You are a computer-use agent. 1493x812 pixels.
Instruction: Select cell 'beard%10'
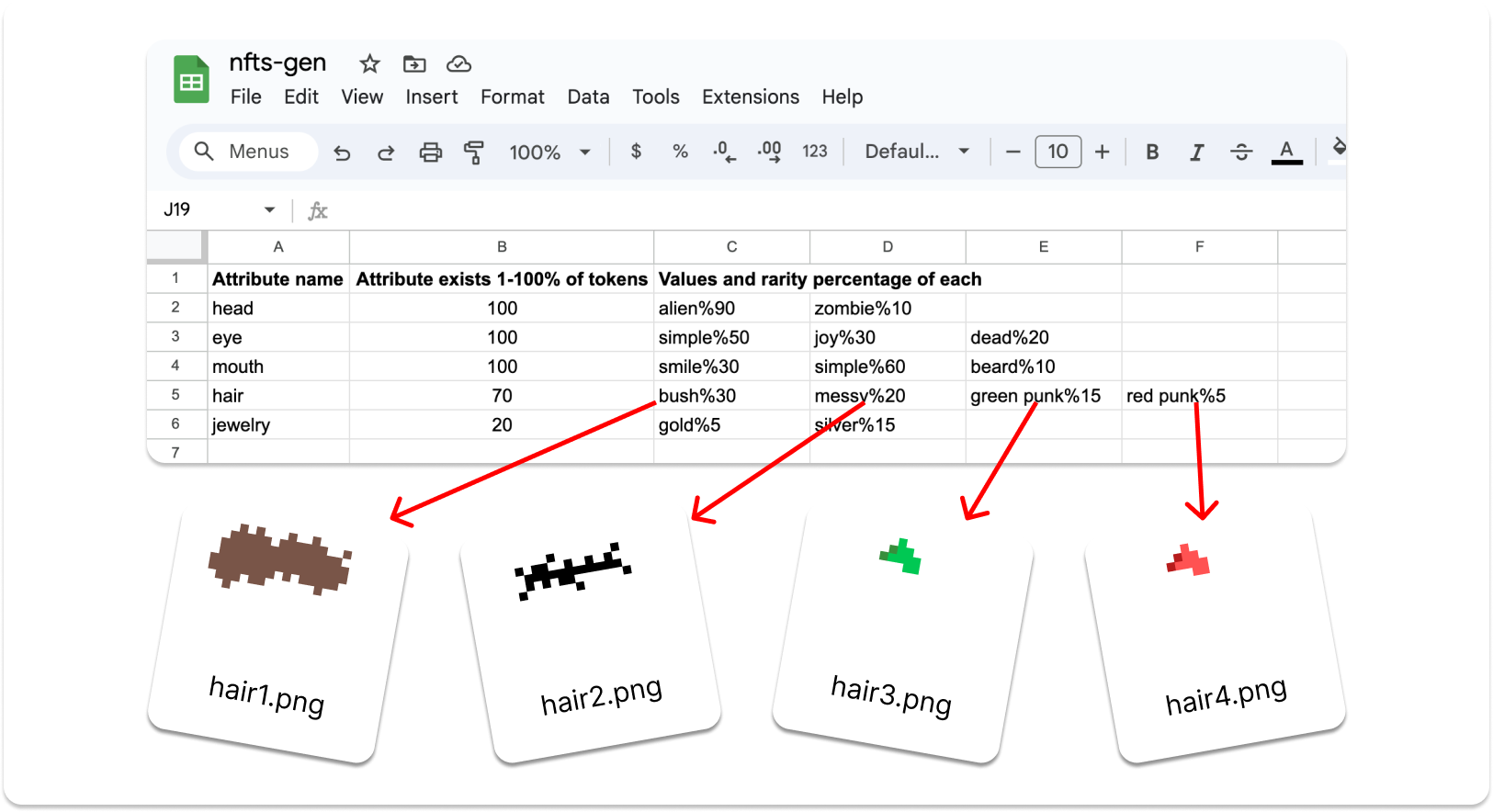(x=1044, y=367)
